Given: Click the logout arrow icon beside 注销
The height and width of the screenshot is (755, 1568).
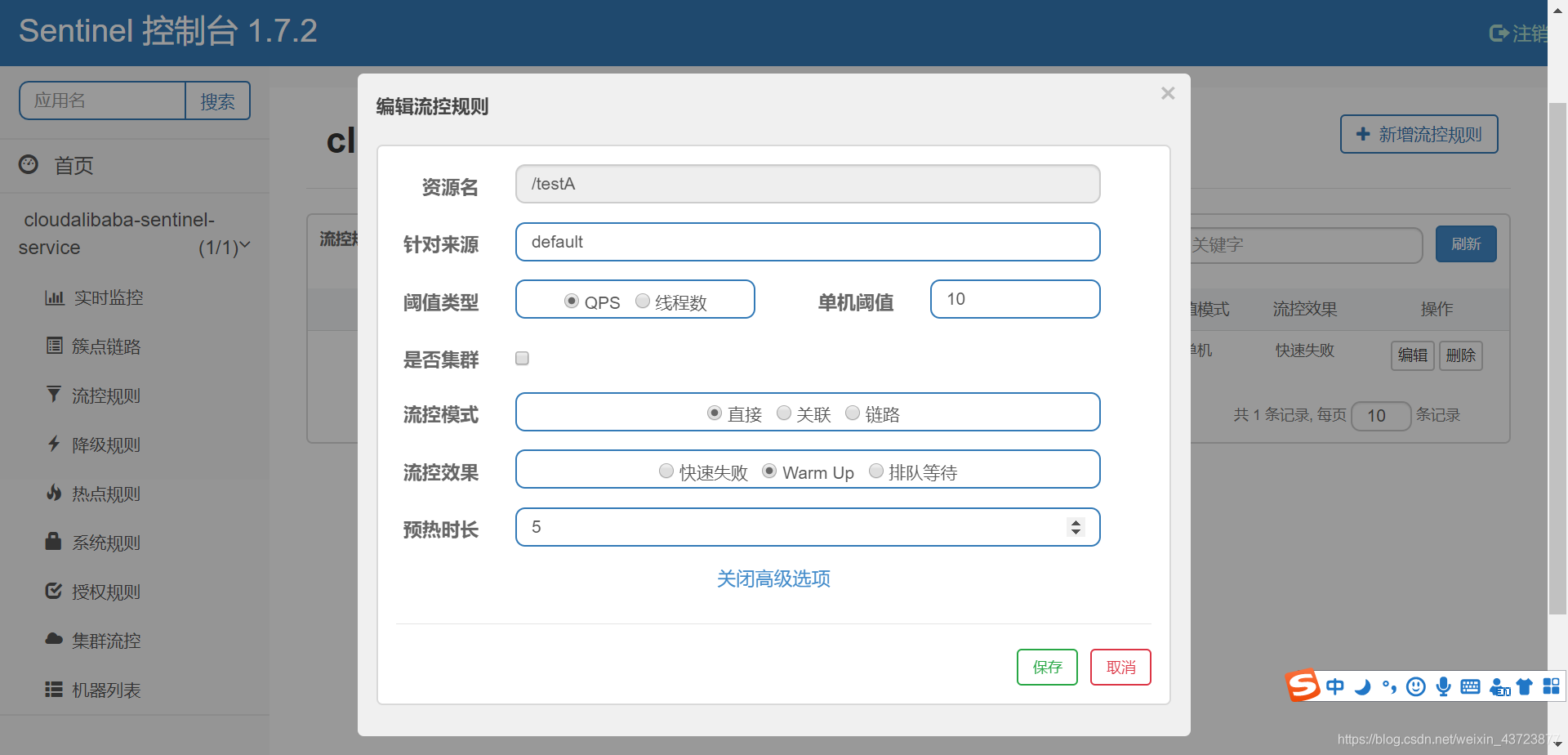Looking at the screenshot, I should click(x=1499, y=33).
